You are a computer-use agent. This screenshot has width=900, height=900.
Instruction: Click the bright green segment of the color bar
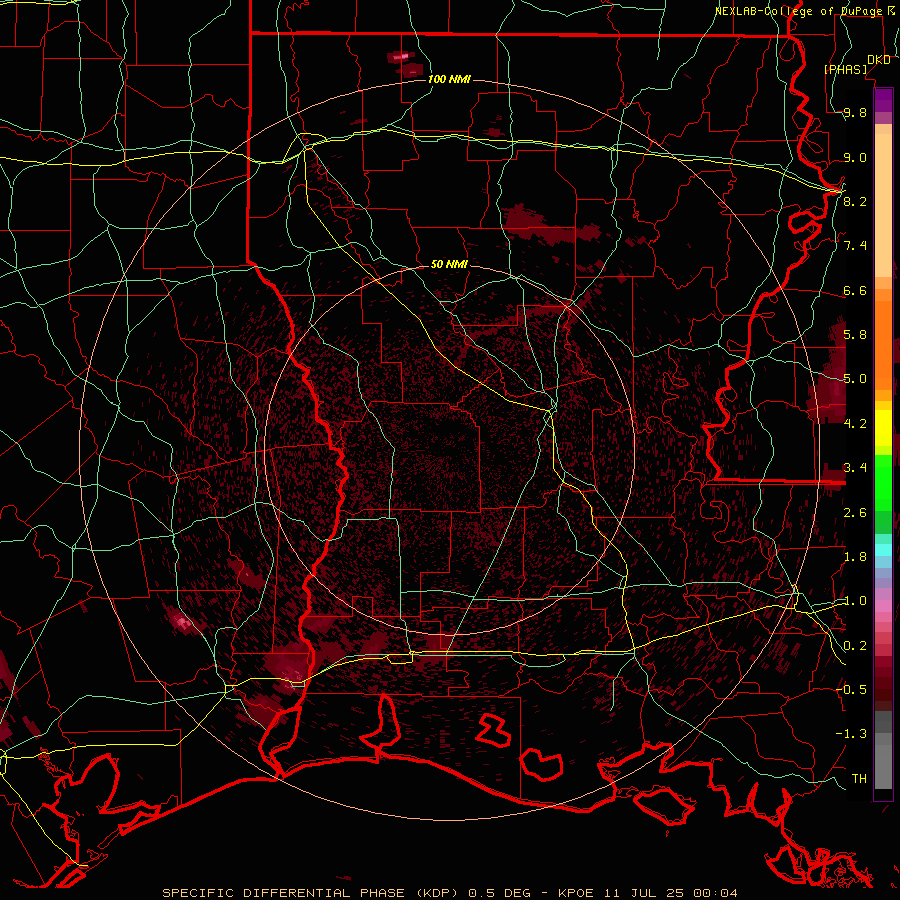tap(883, 483)
